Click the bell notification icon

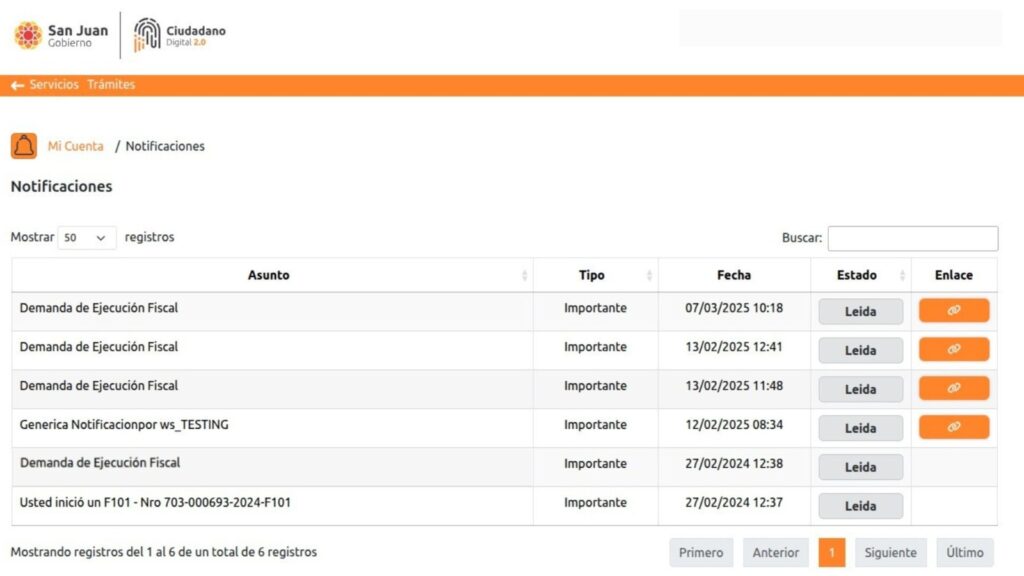24,146
